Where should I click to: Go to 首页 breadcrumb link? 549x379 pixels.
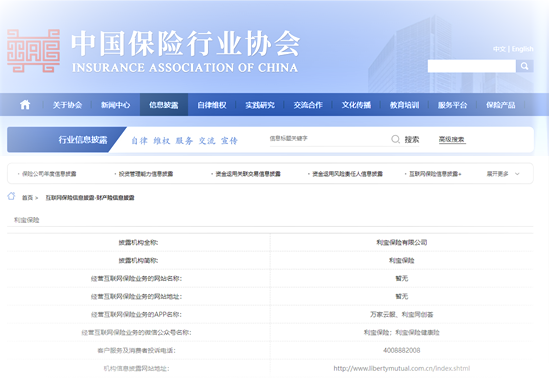point(27,198)
